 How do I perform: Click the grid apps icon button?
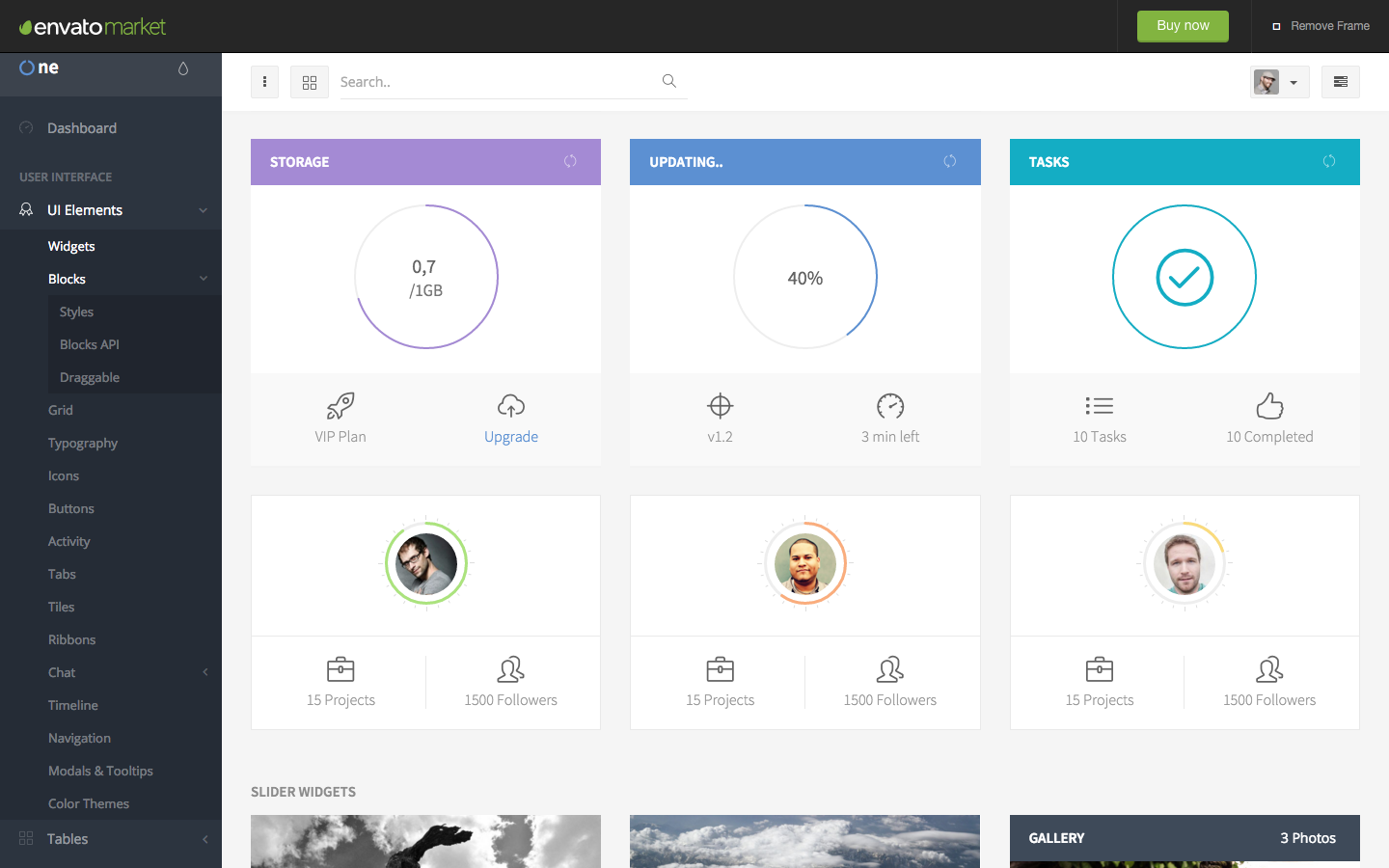tap(310, 82)
